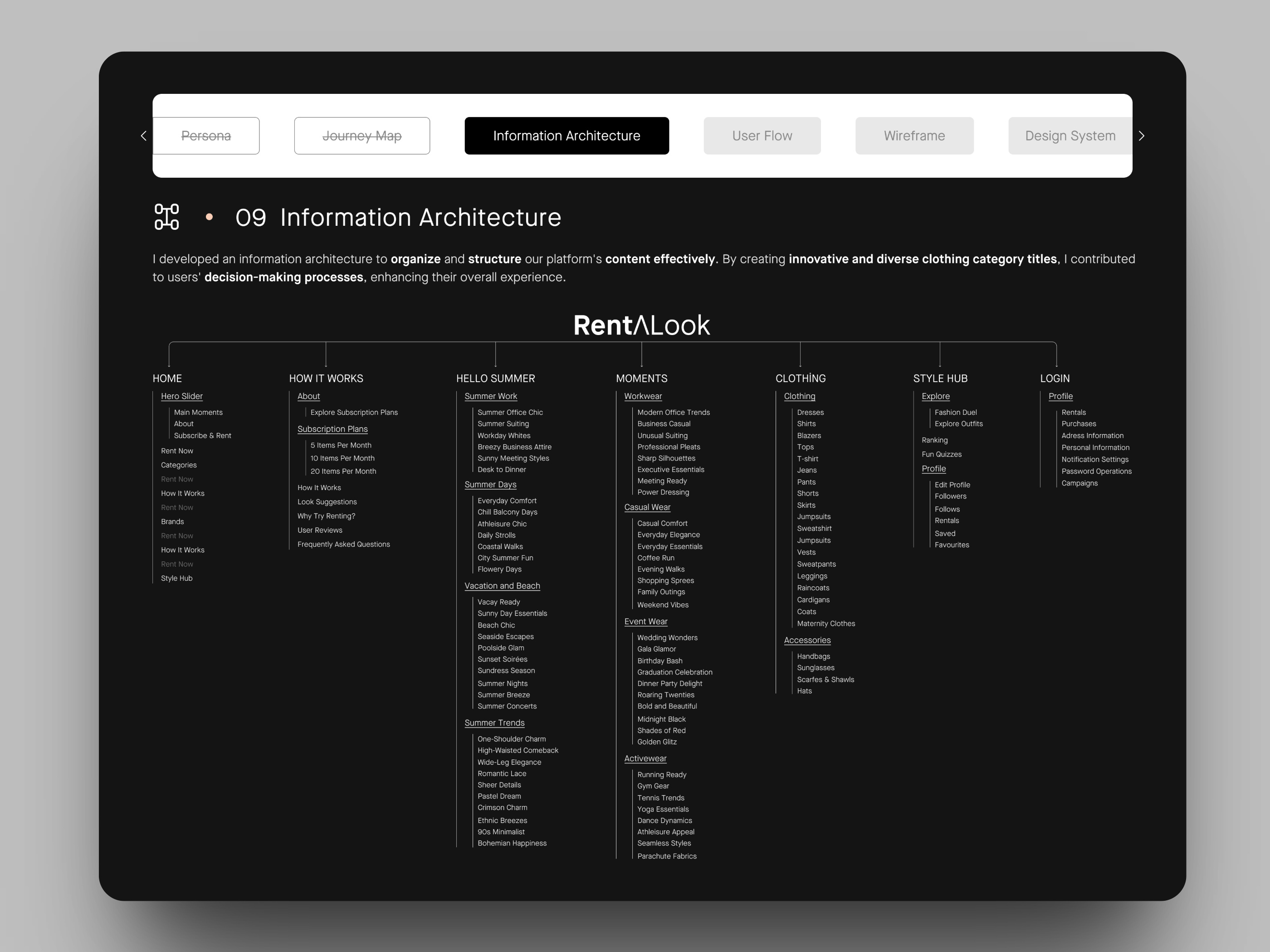Click Style Hub at bottom of Home column
1270x952 pixels.
coord(177,579)
